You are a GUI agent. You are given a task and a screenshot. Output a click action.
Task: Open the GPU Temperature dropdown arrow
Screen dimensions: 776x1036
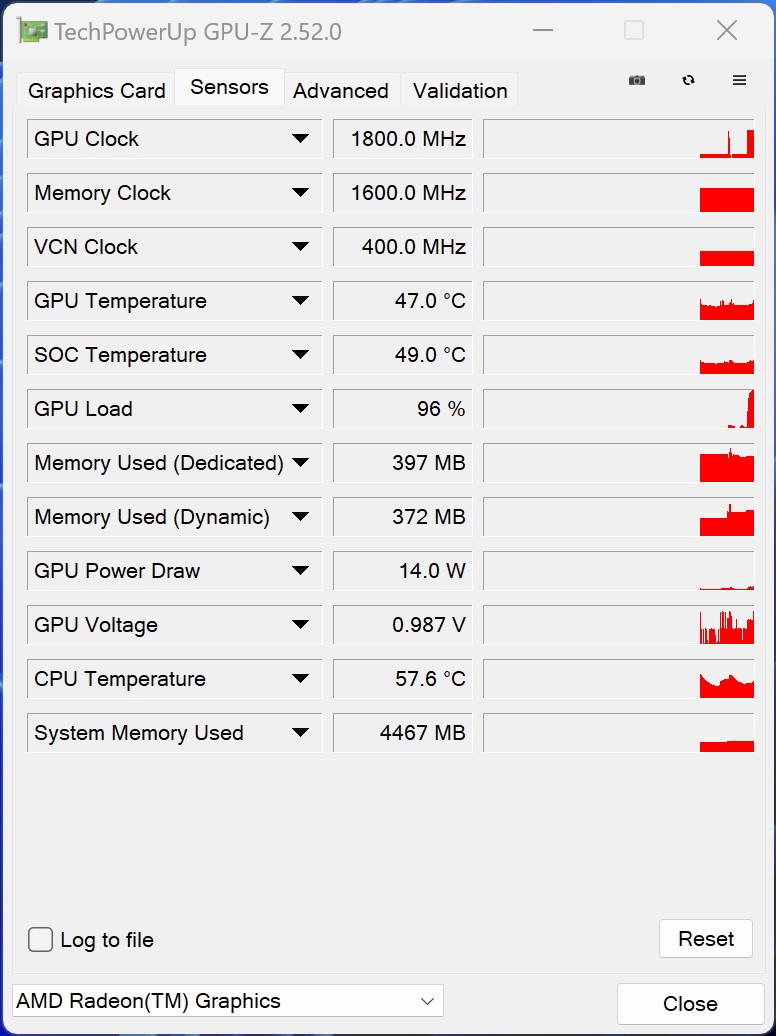tap(300, 301)
